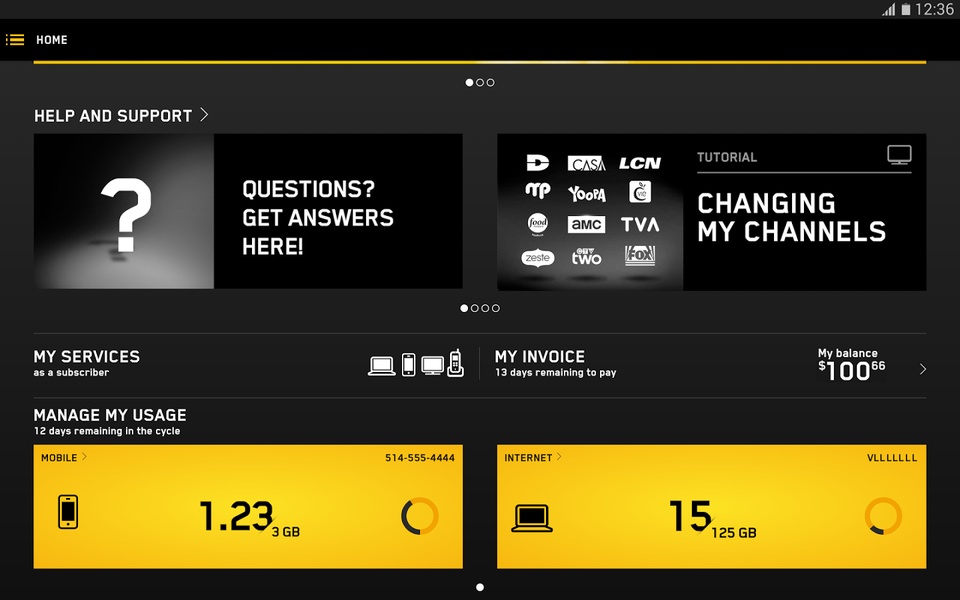
Task: Tap the smartphone icon in My Services
Action: tap(408, 364)
